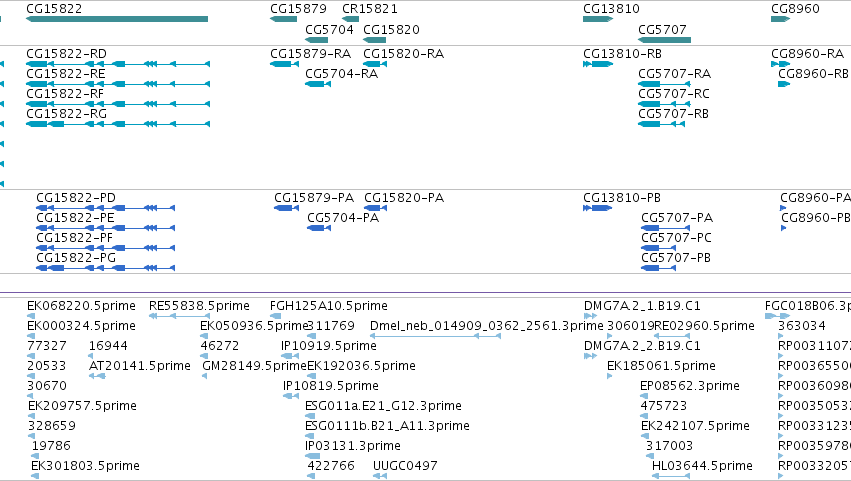The image size is (851, 481).
Task: Select the CR15821 gene feature
Action: tap(351, 19)
